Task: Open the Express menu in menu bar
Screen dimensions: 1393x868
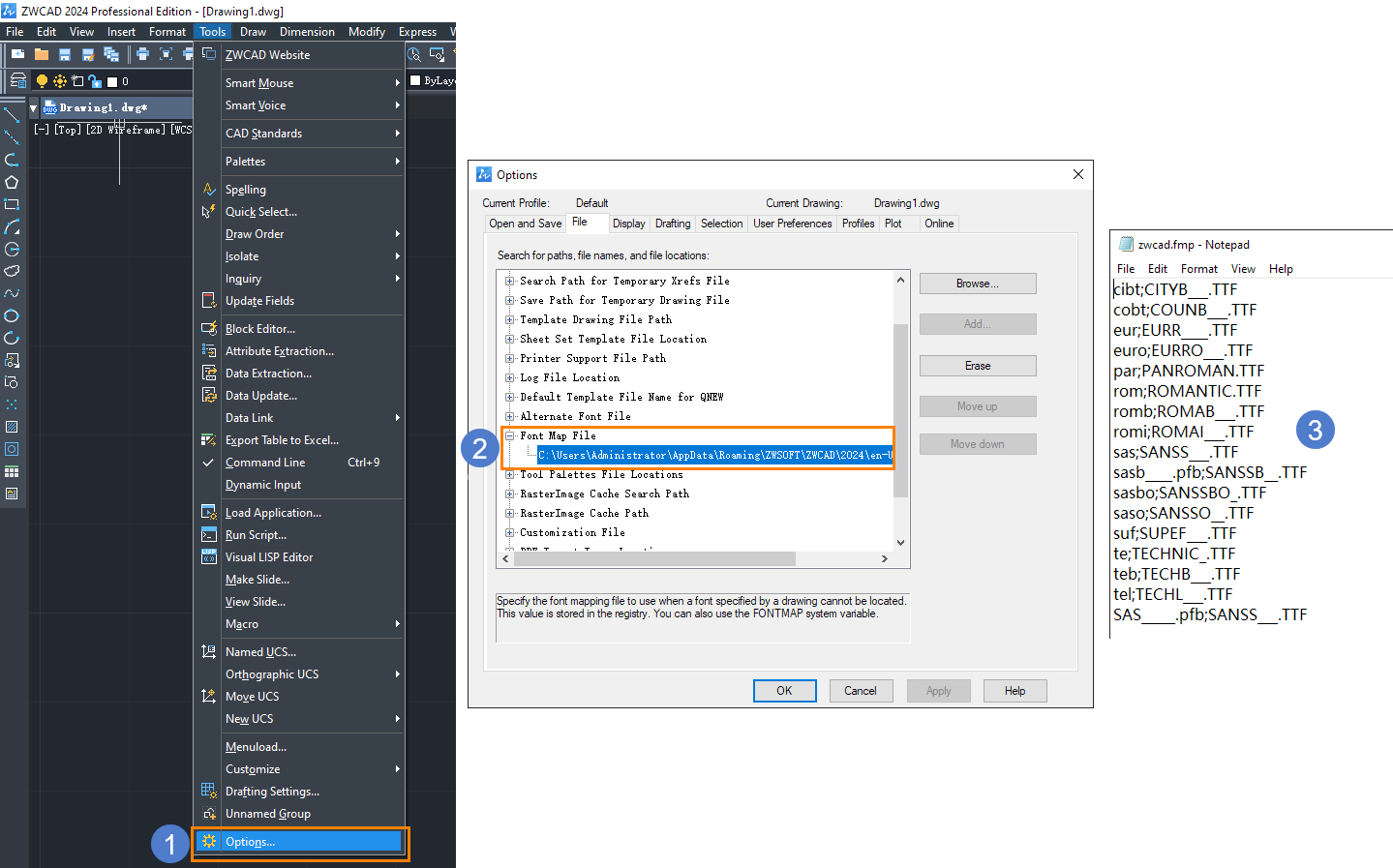Action: [417, 32]
